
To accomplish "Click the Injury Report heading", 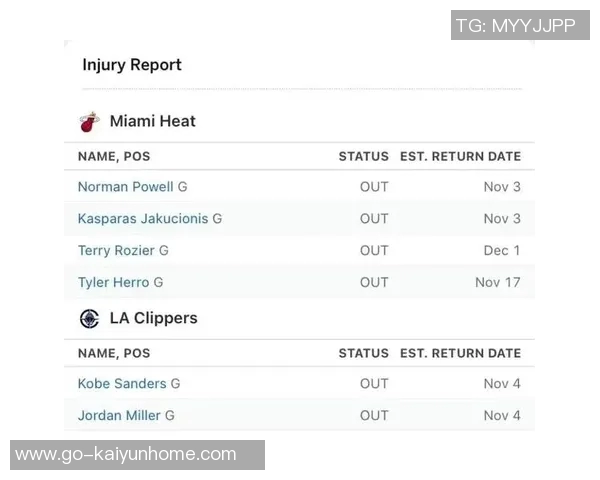I will click(132, 65).
